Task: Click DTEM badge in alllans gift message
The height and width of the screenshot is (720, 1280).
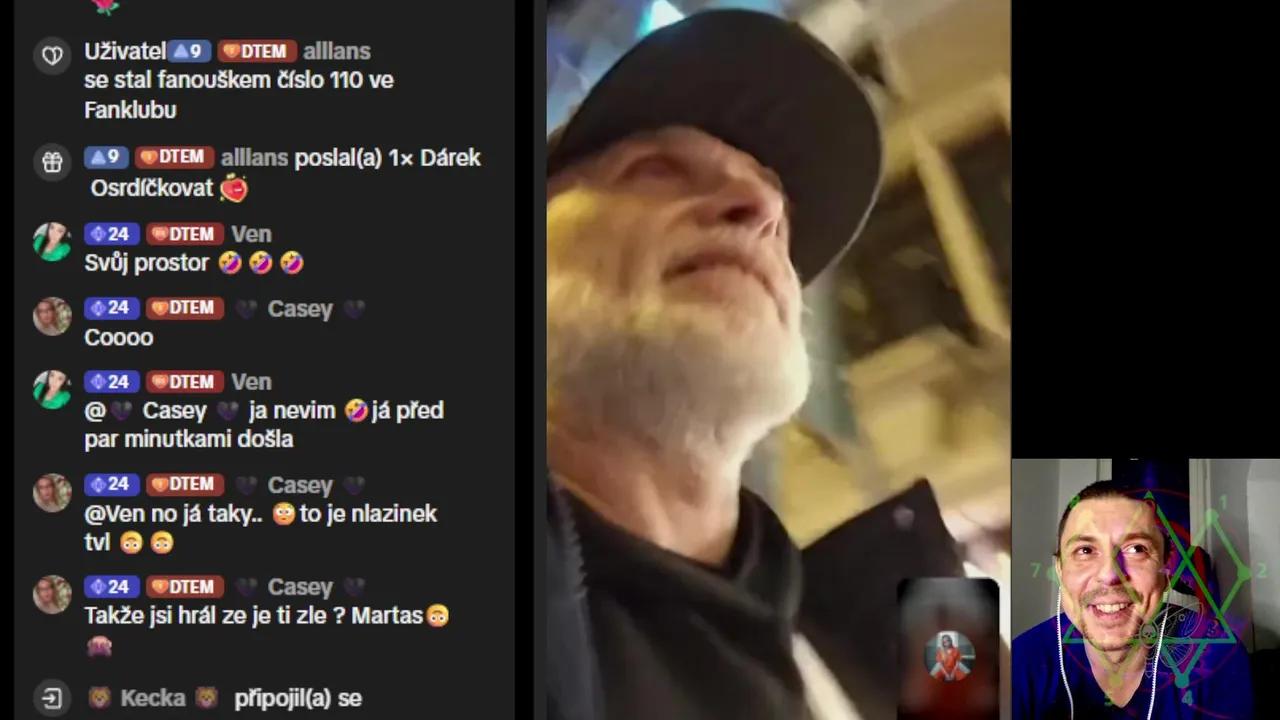Action: 174,157
